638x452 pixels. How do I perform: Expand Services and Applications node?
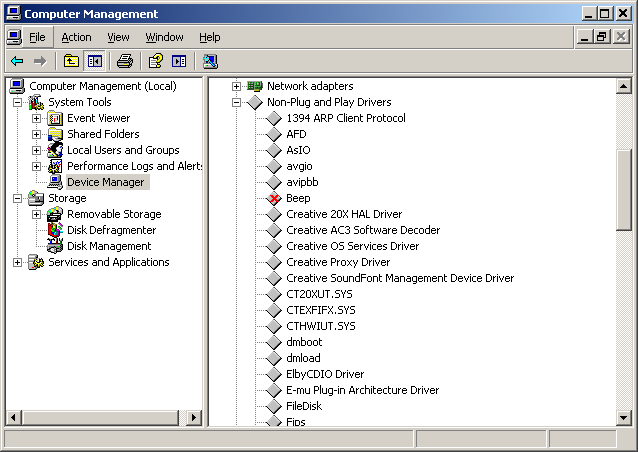click(17, 262)
